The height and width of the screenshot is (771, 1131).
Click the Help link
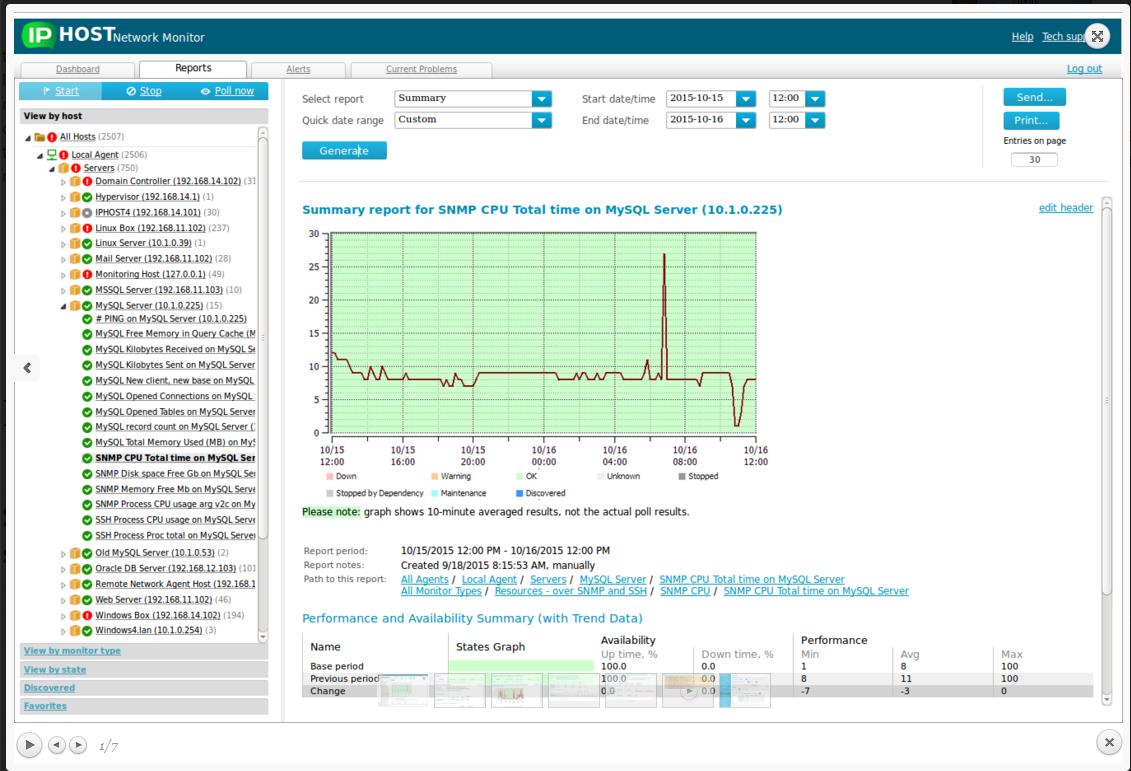coord(1022,37)
